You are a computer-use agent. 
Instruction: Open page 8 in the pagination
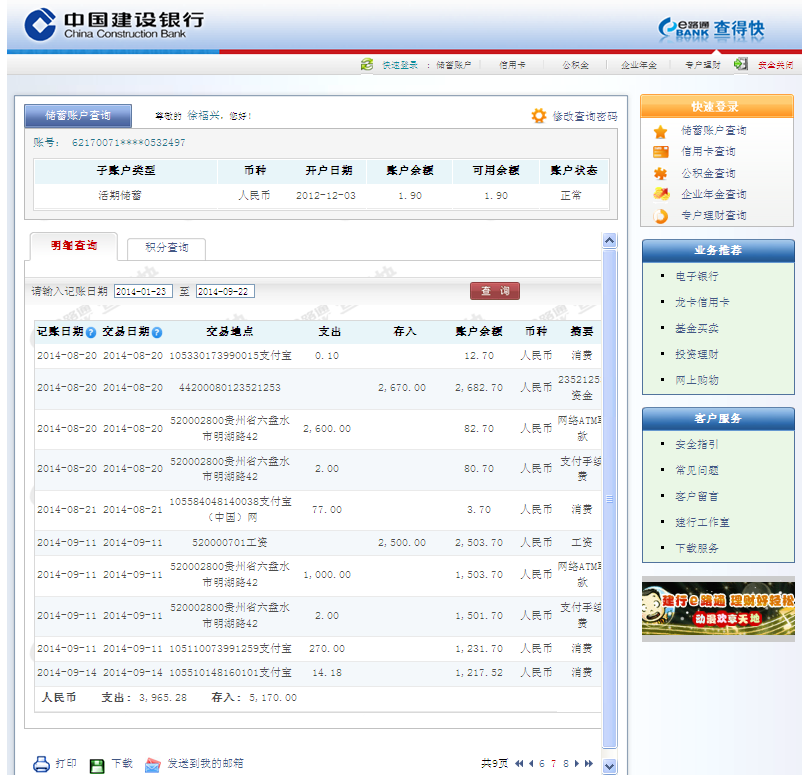[x=565, y=764]
